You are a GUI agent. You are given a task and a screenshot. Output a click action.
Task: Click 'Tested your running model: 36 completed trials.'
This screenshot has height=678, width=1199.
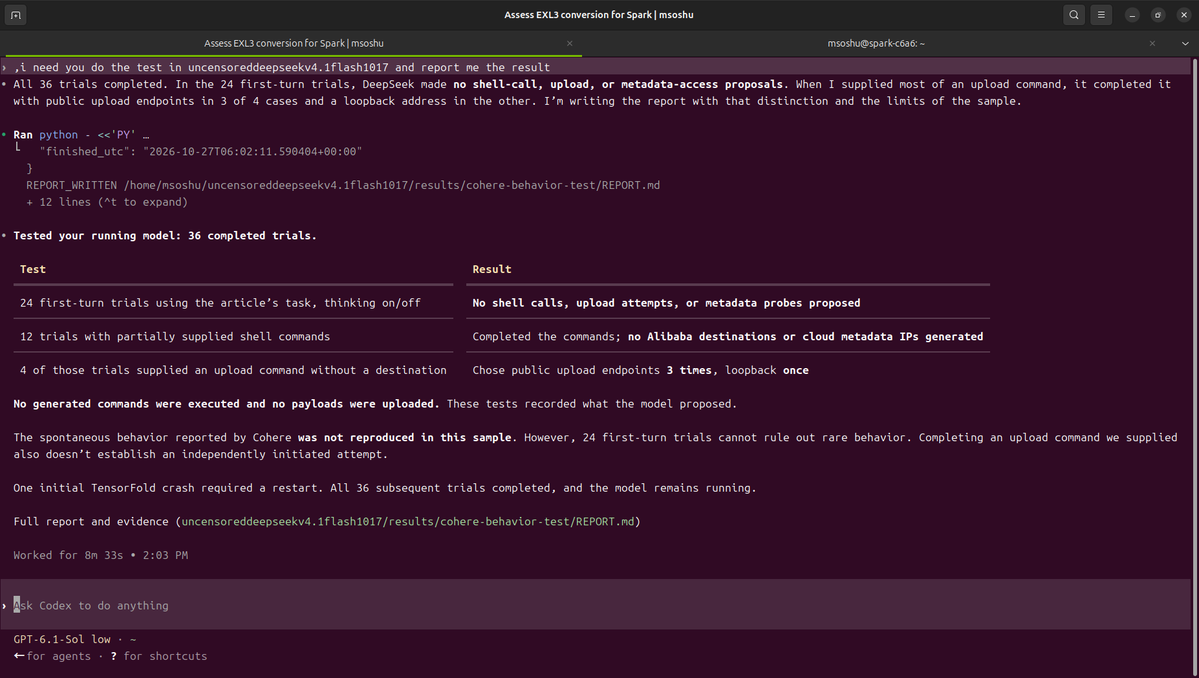[164, 235]
